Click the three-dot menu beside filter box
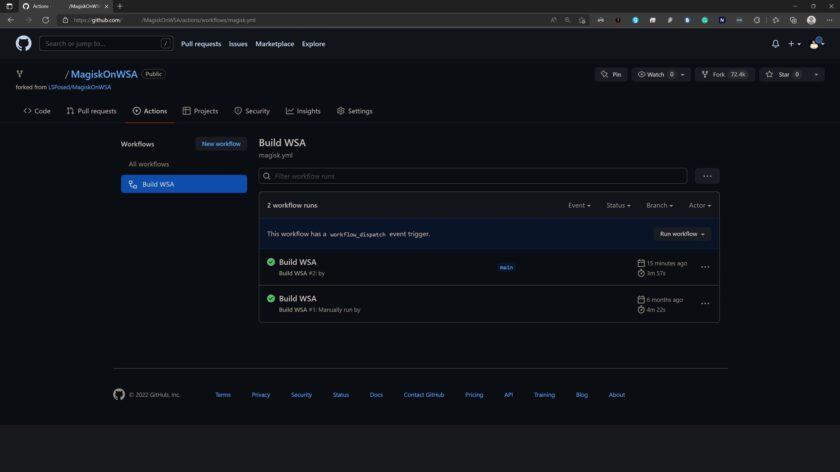 (707, 176)
